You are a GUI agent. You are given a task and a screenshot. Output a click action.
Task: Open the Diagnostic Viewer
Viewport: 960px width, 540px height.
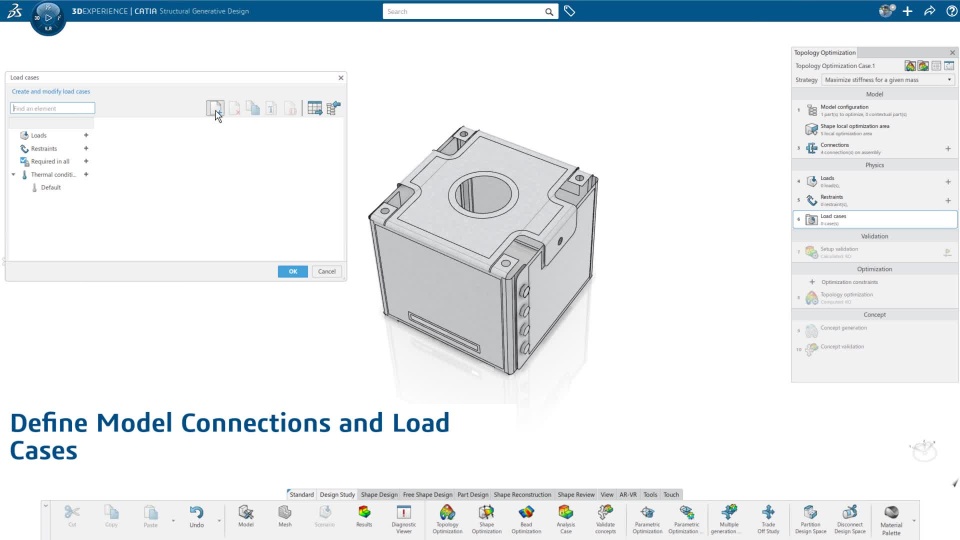[x=403, y=519]
